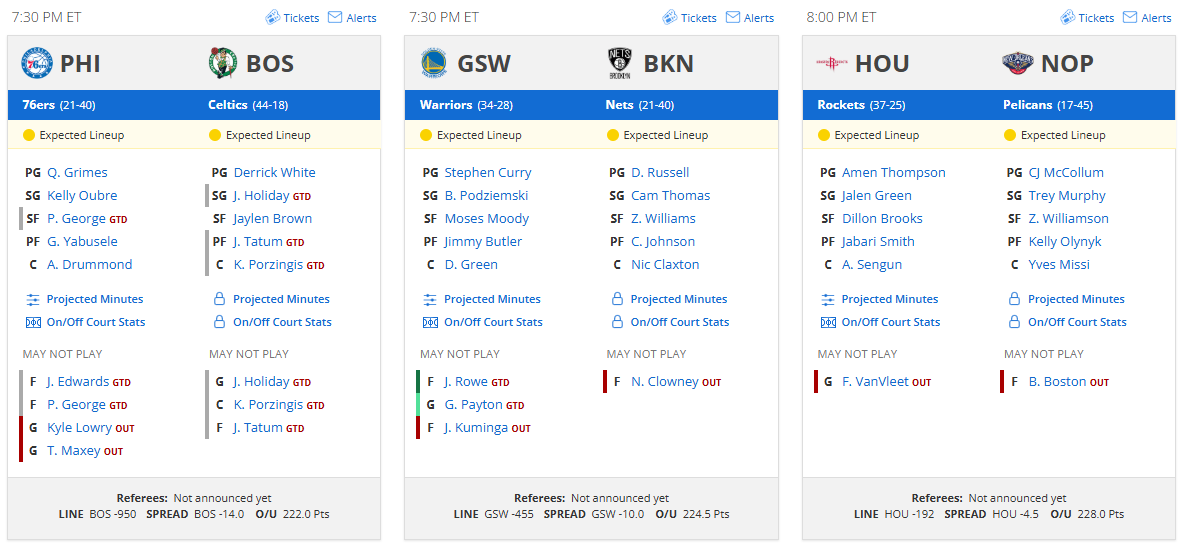Open Z. Williamson's player profile

1068,219
